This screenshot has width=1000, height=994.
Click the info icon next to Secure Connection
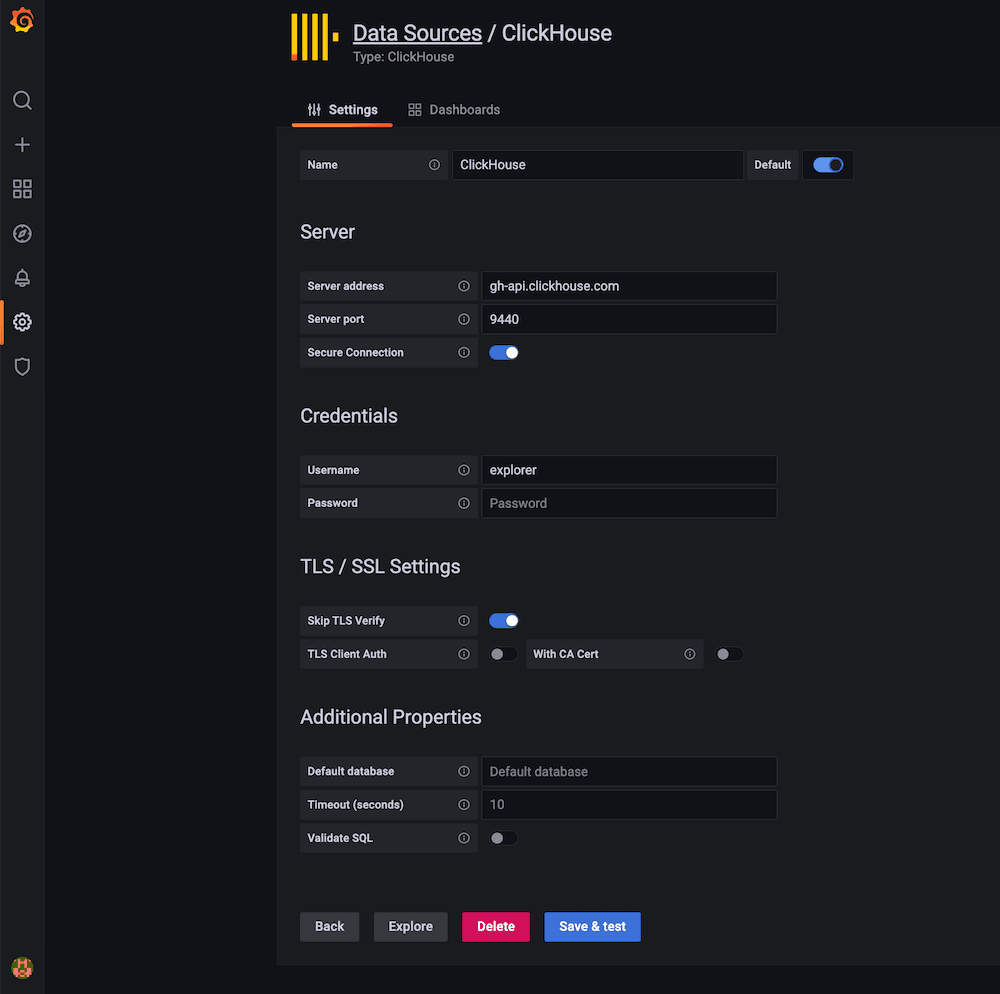(x=464, y=353)
